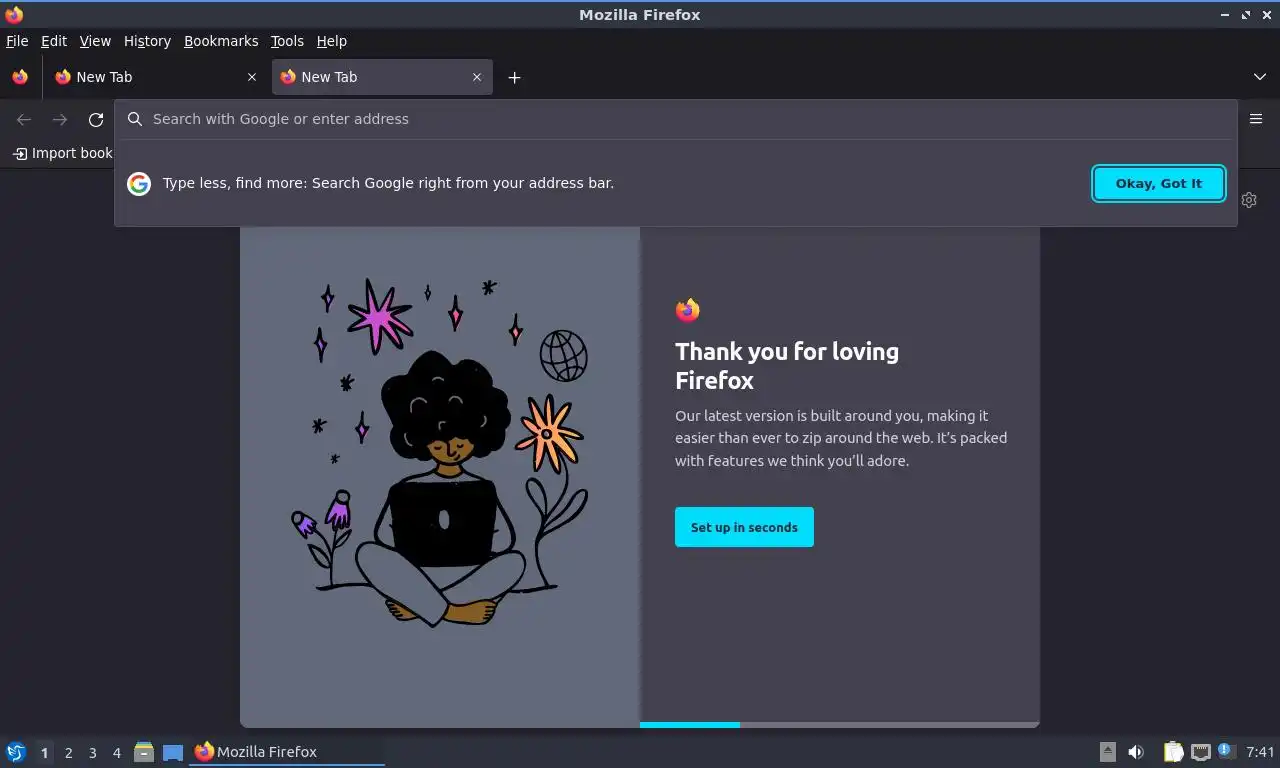Open the file manager taskbar icon
Viewport: 1280px width, 768px height.
(144, 752)
